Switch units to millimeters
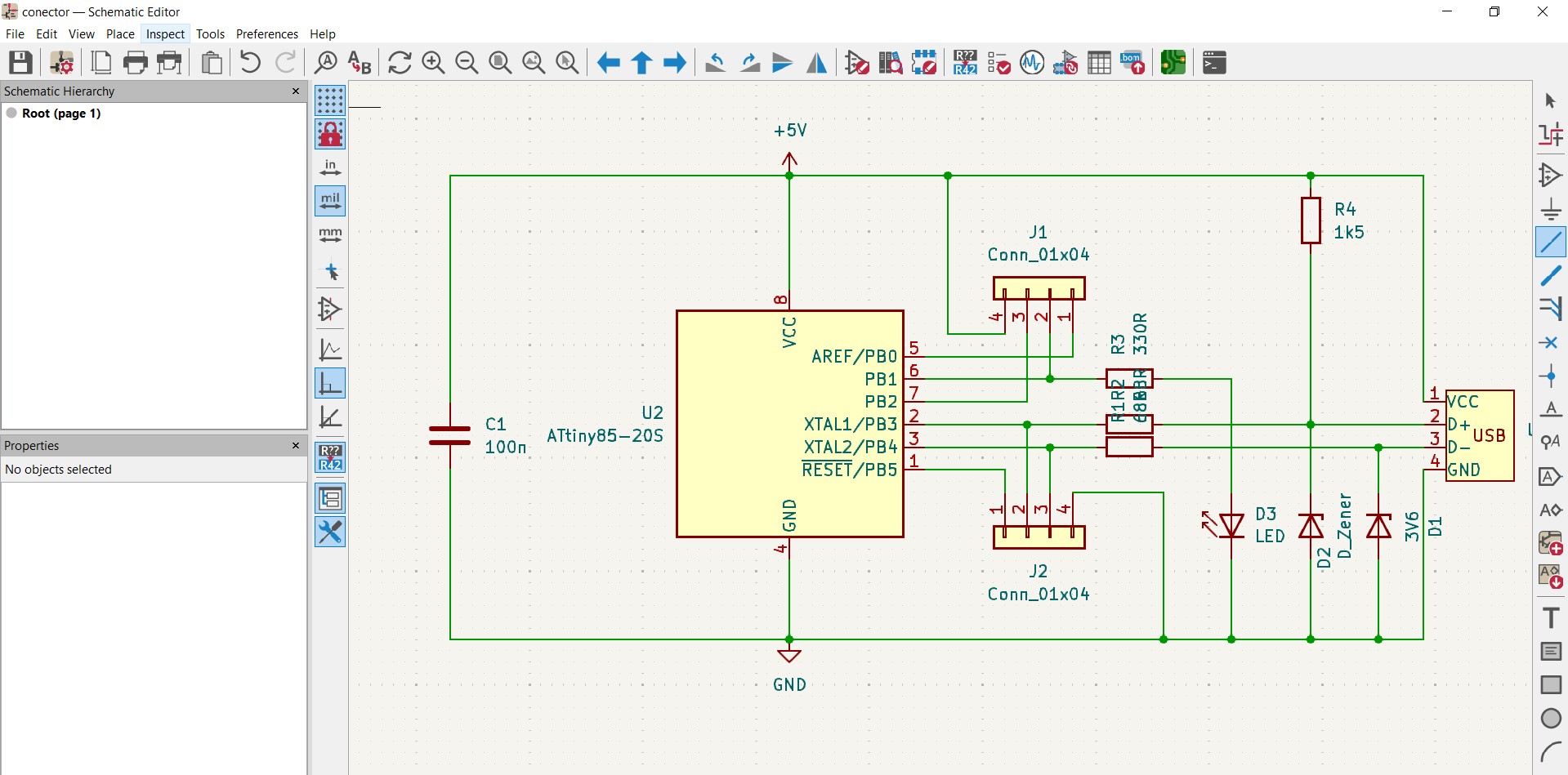 click(330, 235)
